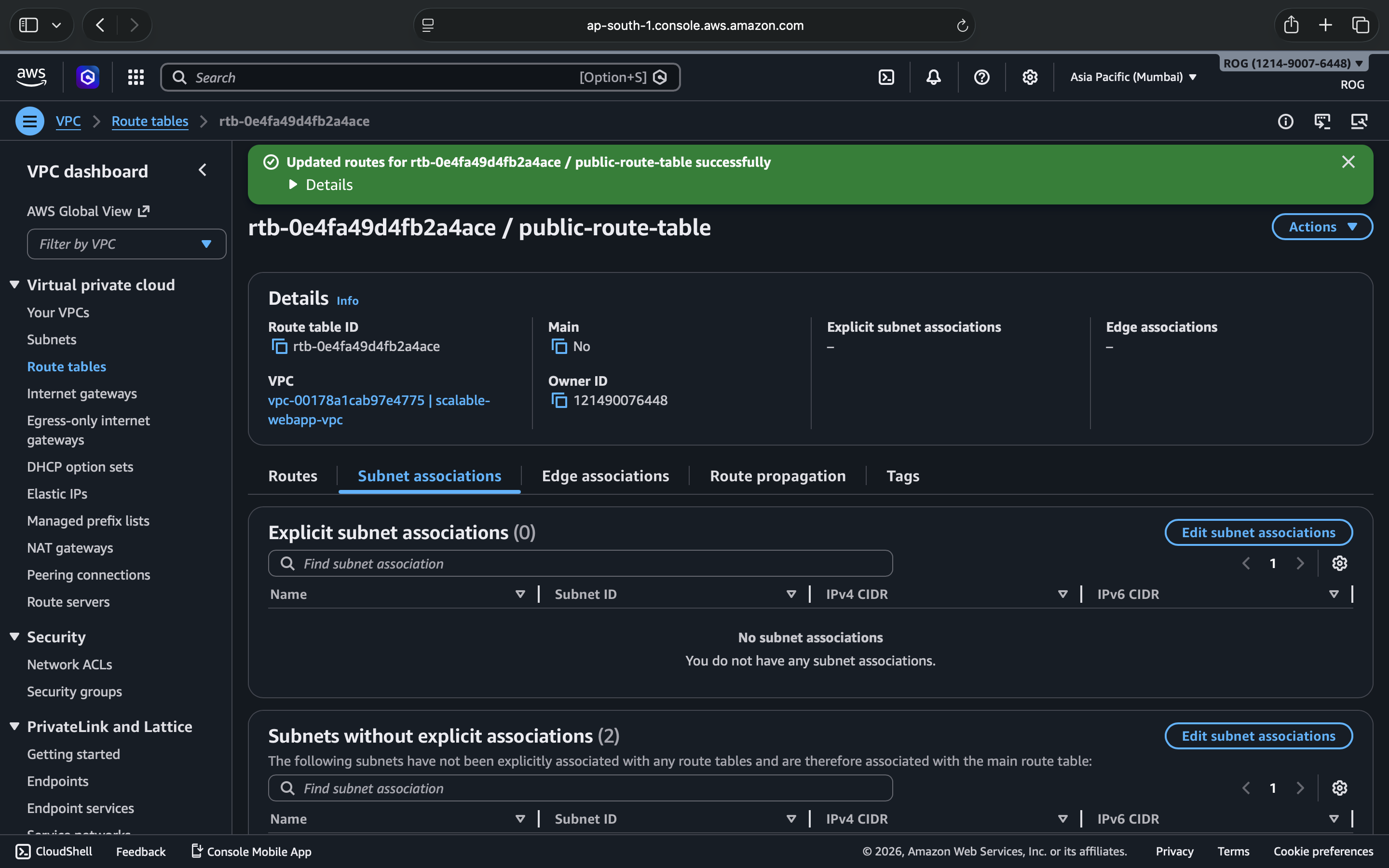The image size is (1389, 868).
Task: Collapse the VPC dashboard sidebar
Action: coord(203,171)
